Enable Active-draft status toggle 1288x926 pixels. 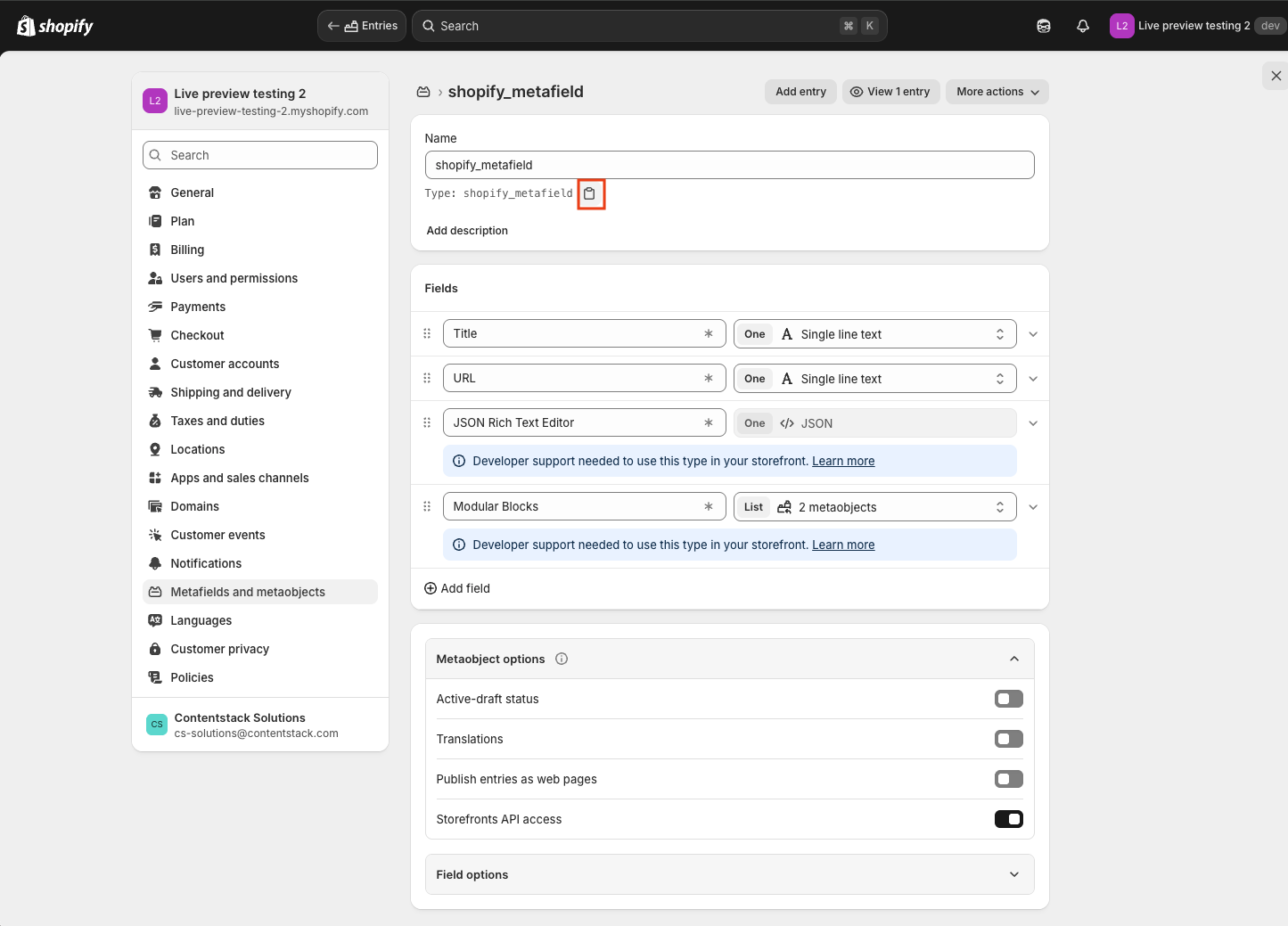1008,699
